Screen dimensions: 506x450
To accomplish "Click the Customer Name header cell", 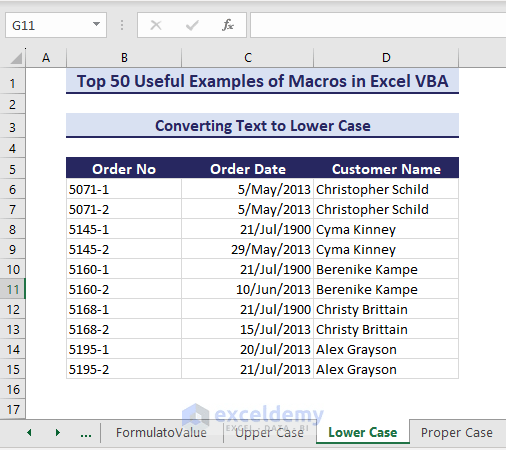I will click(386, 169).
